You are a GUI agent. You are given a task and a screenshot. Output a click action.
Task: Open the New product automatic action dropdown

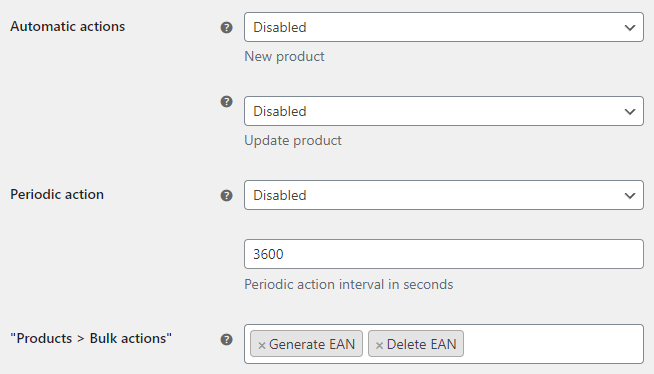[x=444, y=27]
